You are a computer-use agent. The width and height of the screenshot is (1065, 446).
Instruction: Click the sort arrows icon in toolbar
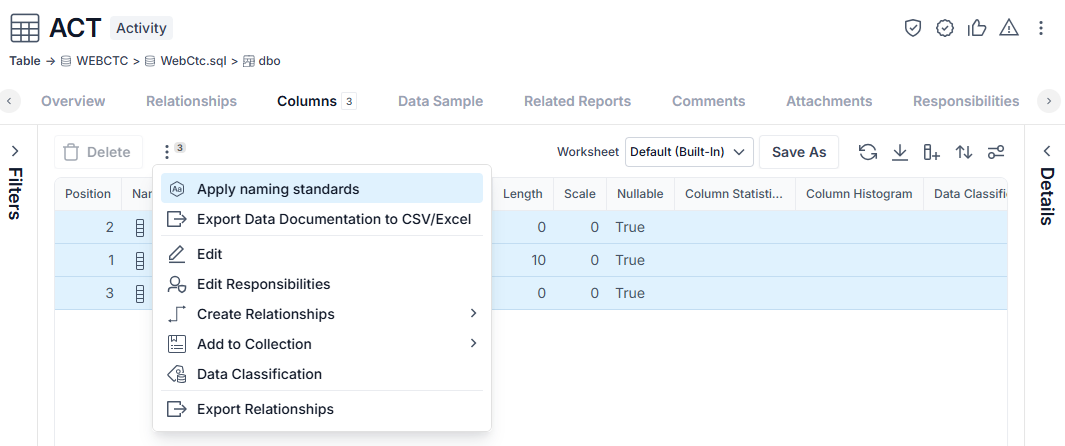964,152
